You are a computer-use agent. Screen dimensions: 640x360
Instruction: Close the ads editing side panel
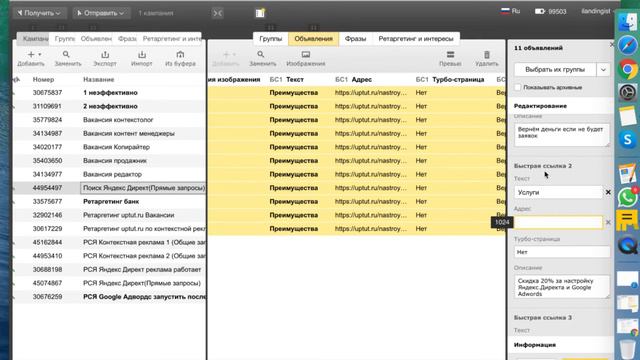611,44
